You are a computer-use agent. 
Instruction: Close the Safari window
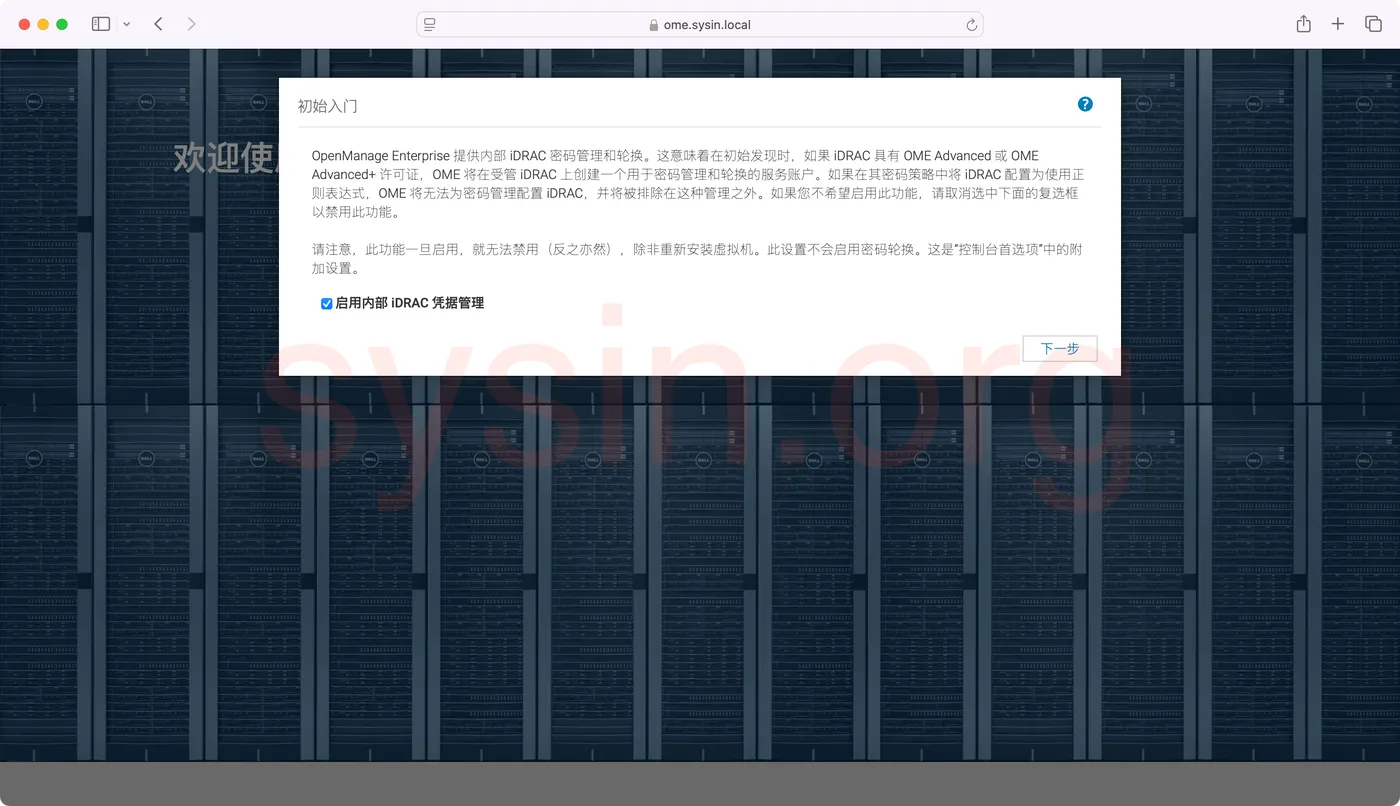pyautogui.click(x=25, y=24)
